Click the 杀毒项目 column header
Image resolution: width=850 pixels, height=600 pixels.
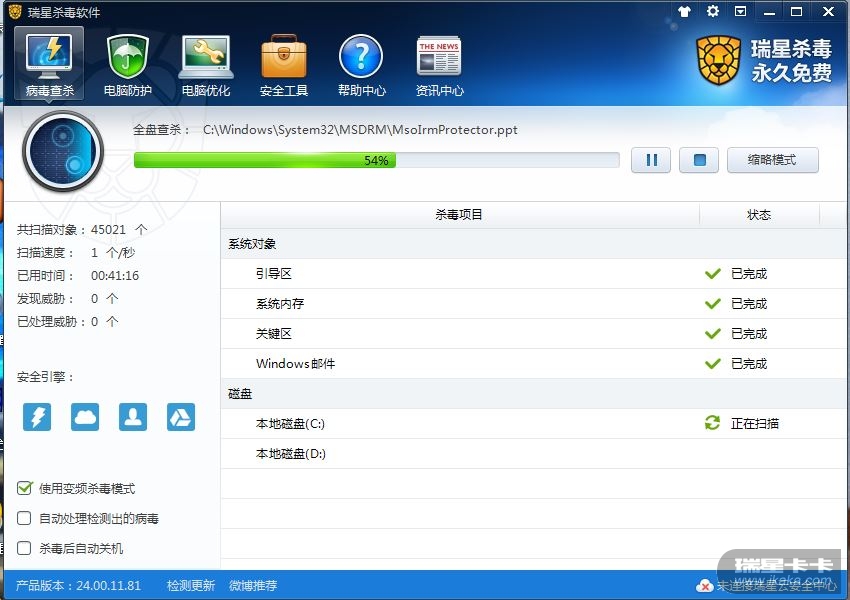[x=459, y=215]
